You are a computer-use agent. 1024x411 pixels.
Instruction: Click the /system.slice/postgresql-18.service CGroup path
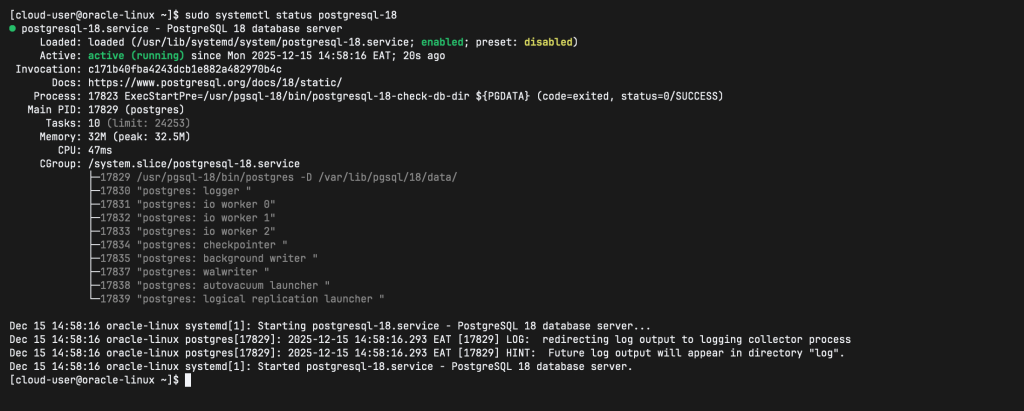pos(194,163)
